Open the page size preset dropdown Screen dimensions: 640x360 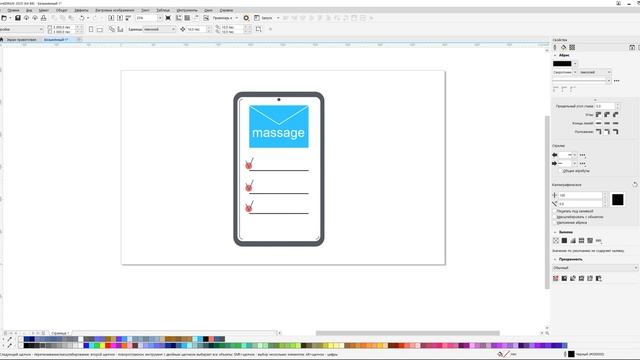(41, 29)
